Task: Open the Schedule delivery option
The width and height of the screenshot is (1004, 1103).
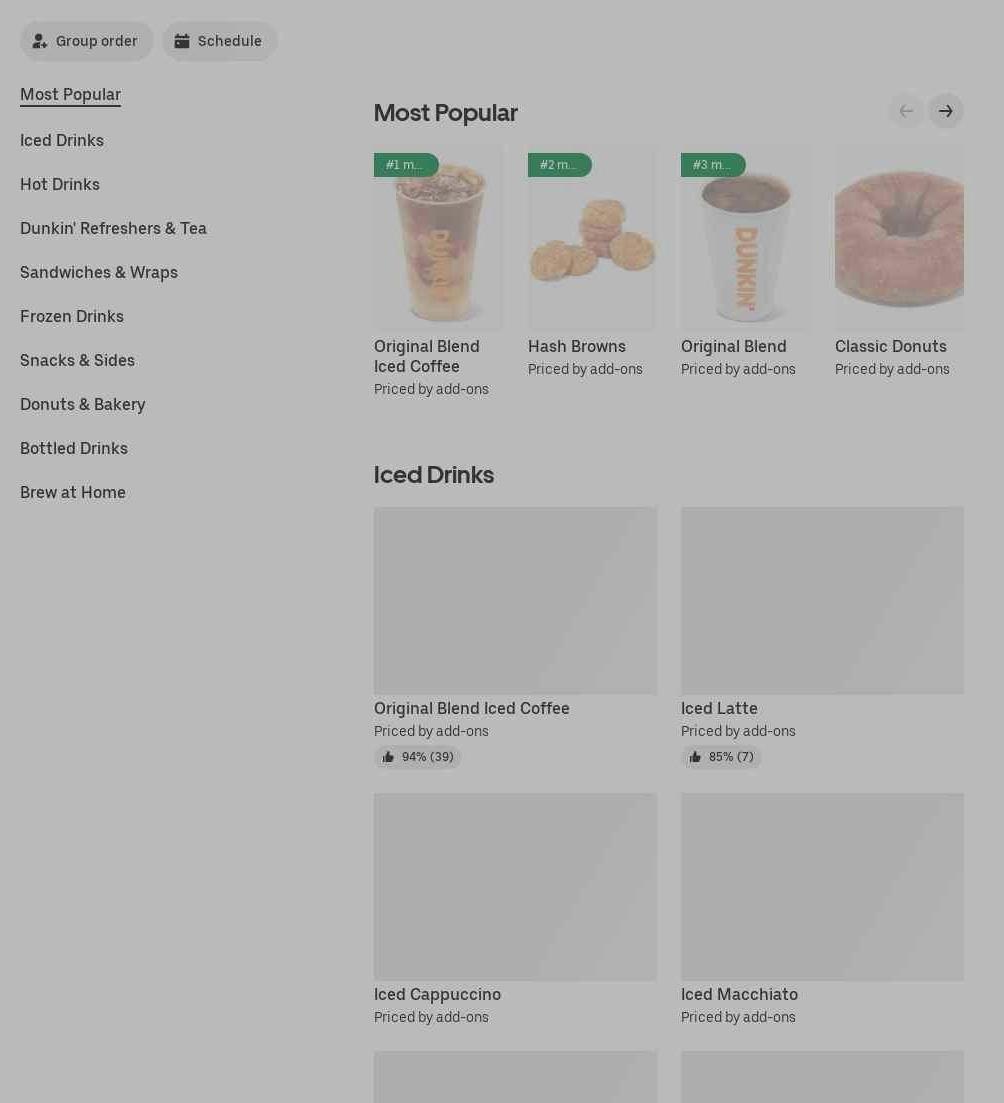Action: (220, 41)
